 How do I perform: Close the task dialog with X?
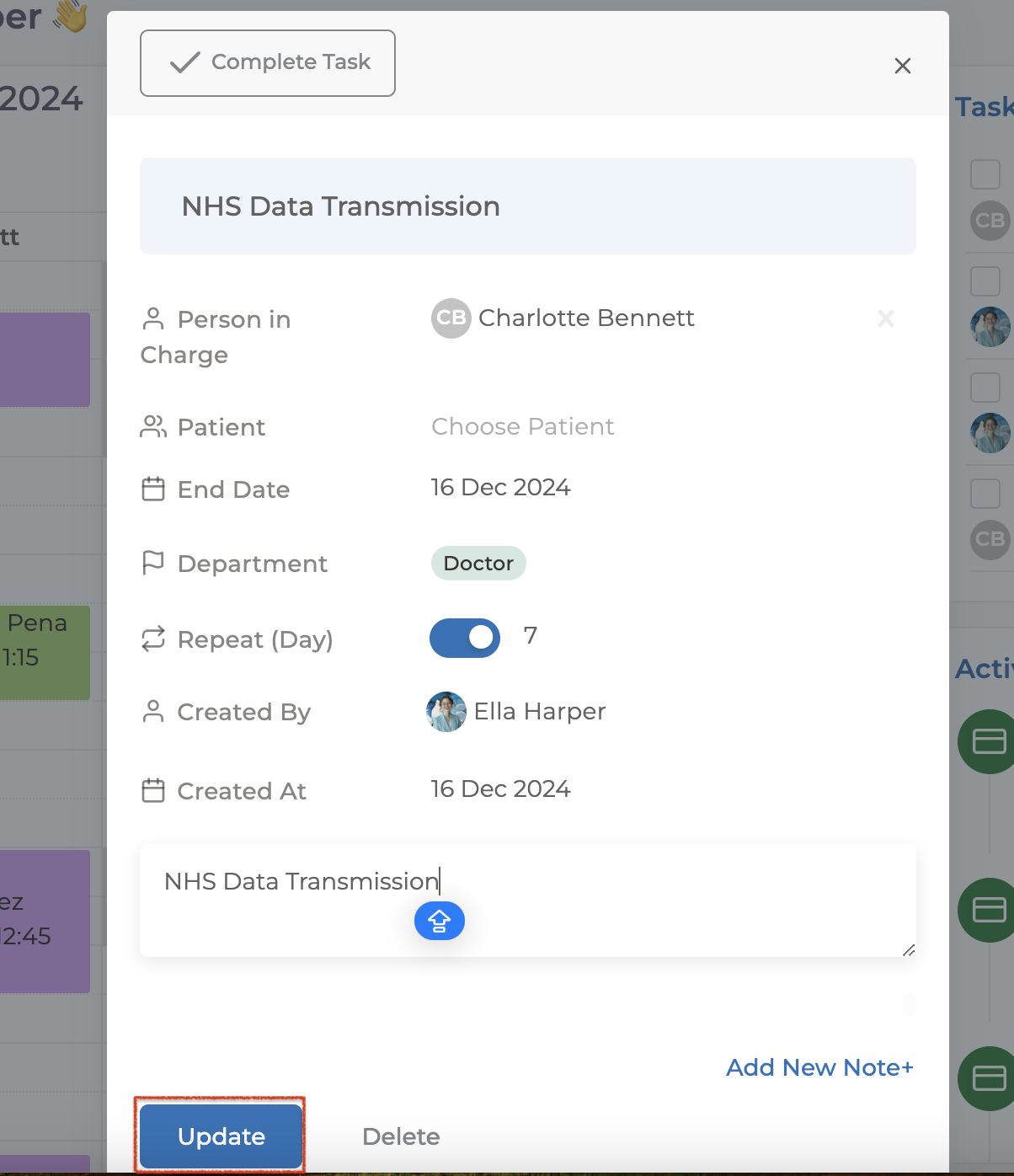[x=902, y=66]
